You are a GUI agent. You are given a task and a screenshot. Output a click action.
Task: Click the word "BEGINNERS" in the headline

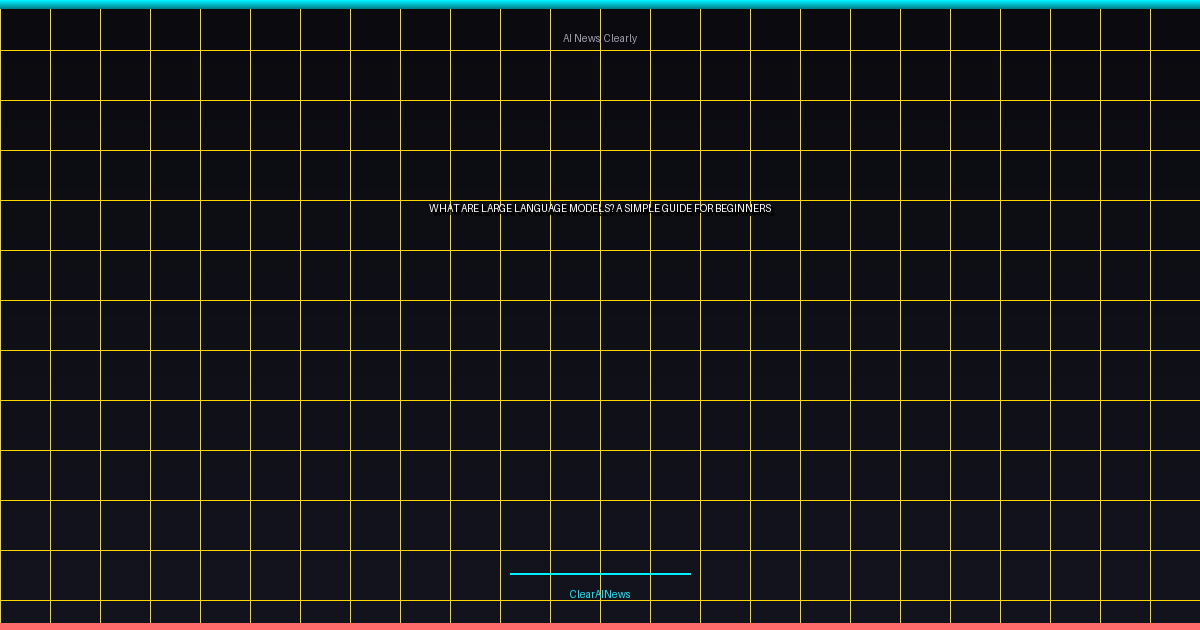coord(743,209)
